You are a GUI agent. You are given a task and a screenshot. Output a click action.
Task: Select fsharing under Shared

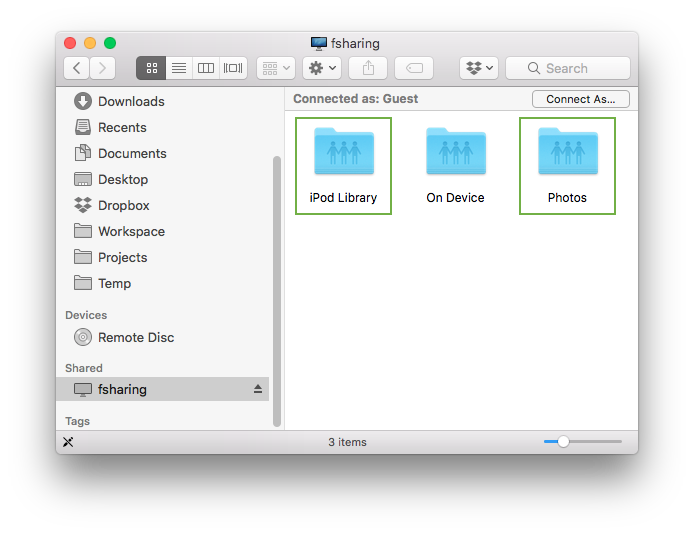click(162, 389)
